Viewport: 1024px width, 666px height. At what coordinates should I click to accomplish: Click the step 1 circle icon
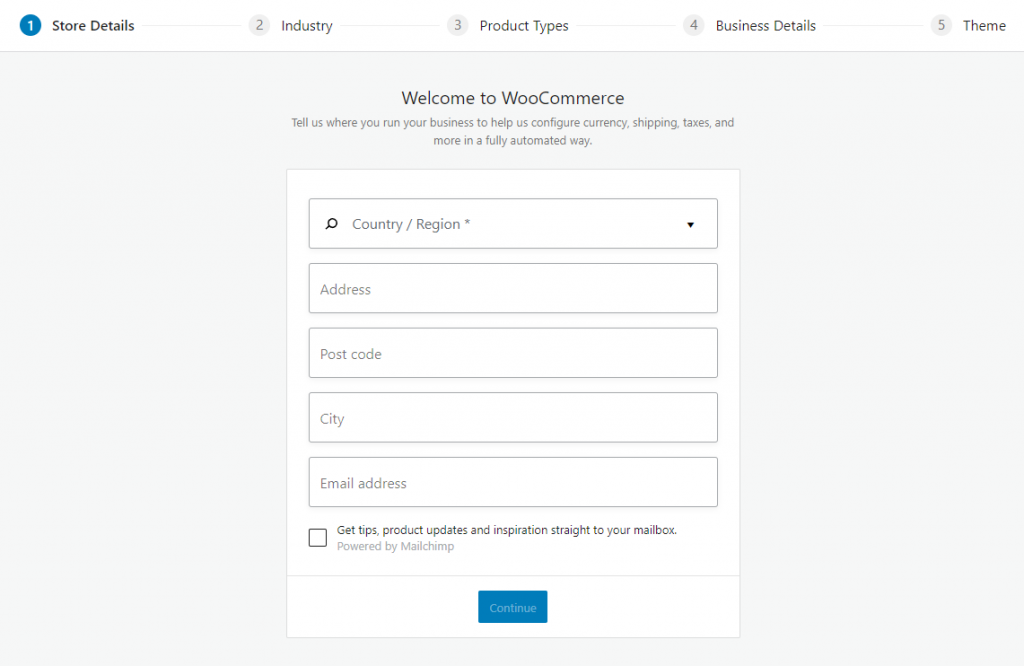pyautogui.click(x=30, y=26)
